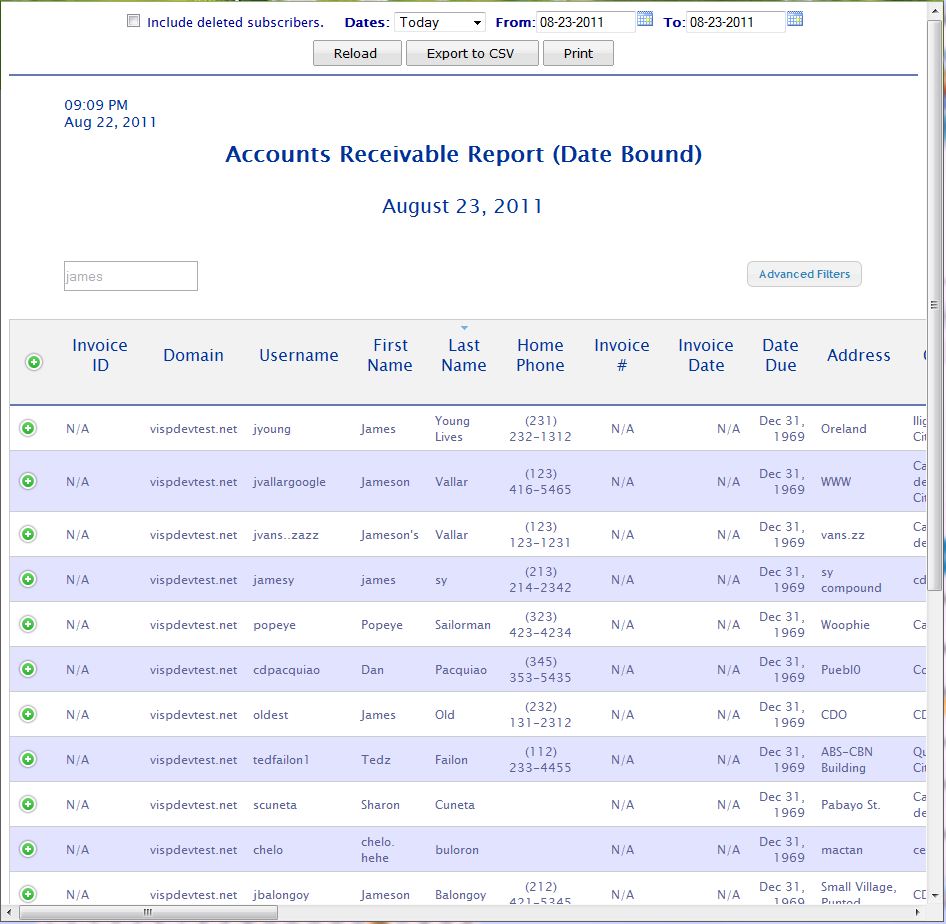
Task: Expand the jvallargoogle row plus icon
Action: [28, 481]
